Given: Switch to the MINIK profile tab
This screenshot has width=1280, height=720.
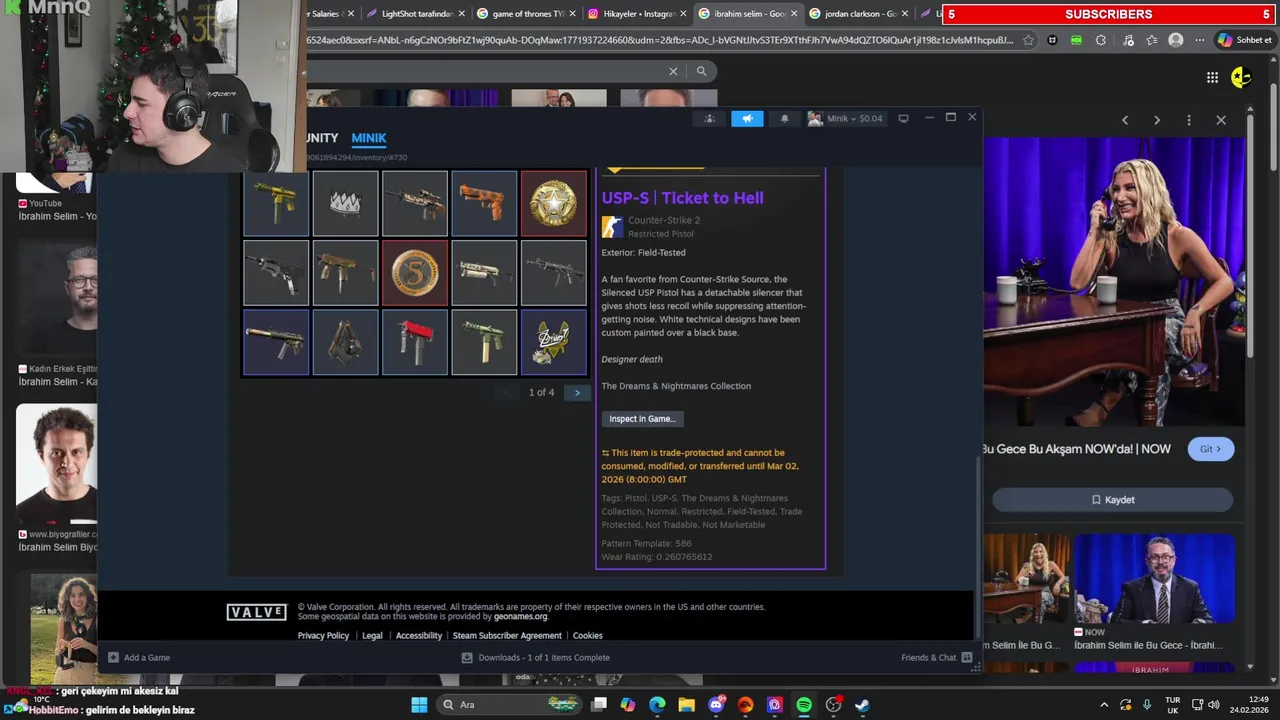Looking at the screenshot, I should (x=369, y=138).
